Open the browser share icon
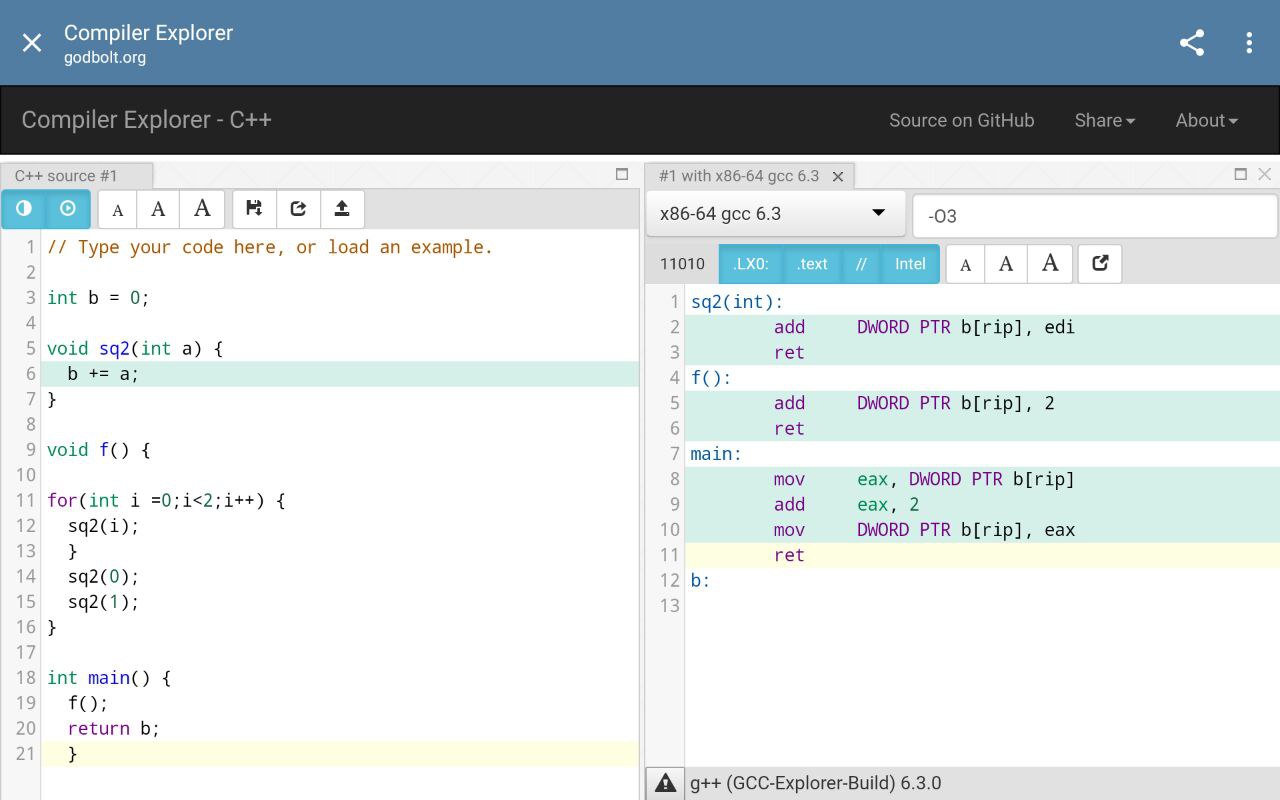This screenshot has height=800, width=1280. [x=1191, y=42]
